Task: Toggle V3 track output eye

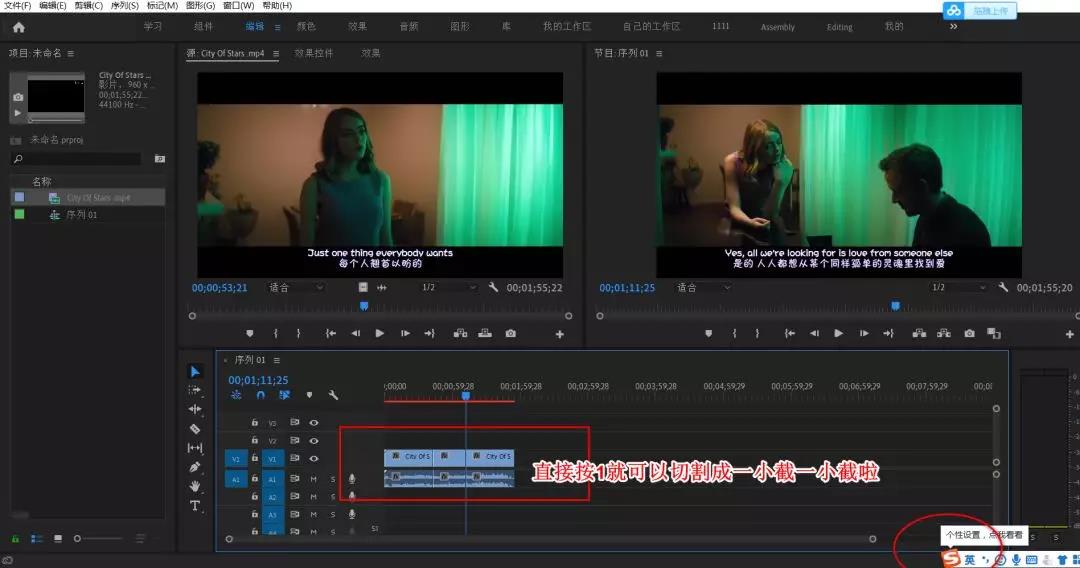Action: click(313, 423)
